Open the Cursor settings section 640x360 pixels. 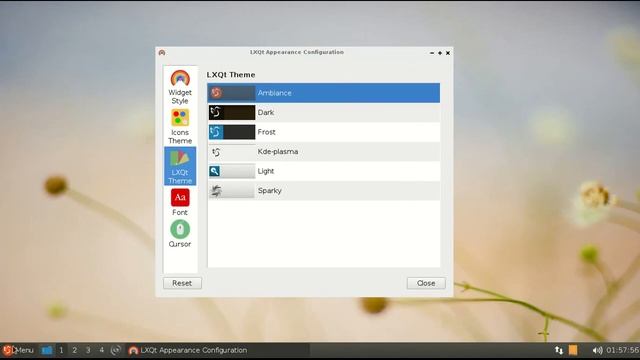[x=180, y=234]
